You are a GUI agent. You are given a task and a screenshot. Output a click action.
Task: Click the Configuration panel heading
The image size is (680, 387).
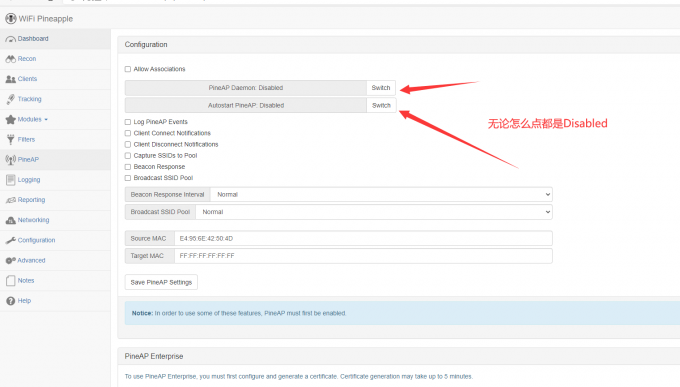pos(146,44)
